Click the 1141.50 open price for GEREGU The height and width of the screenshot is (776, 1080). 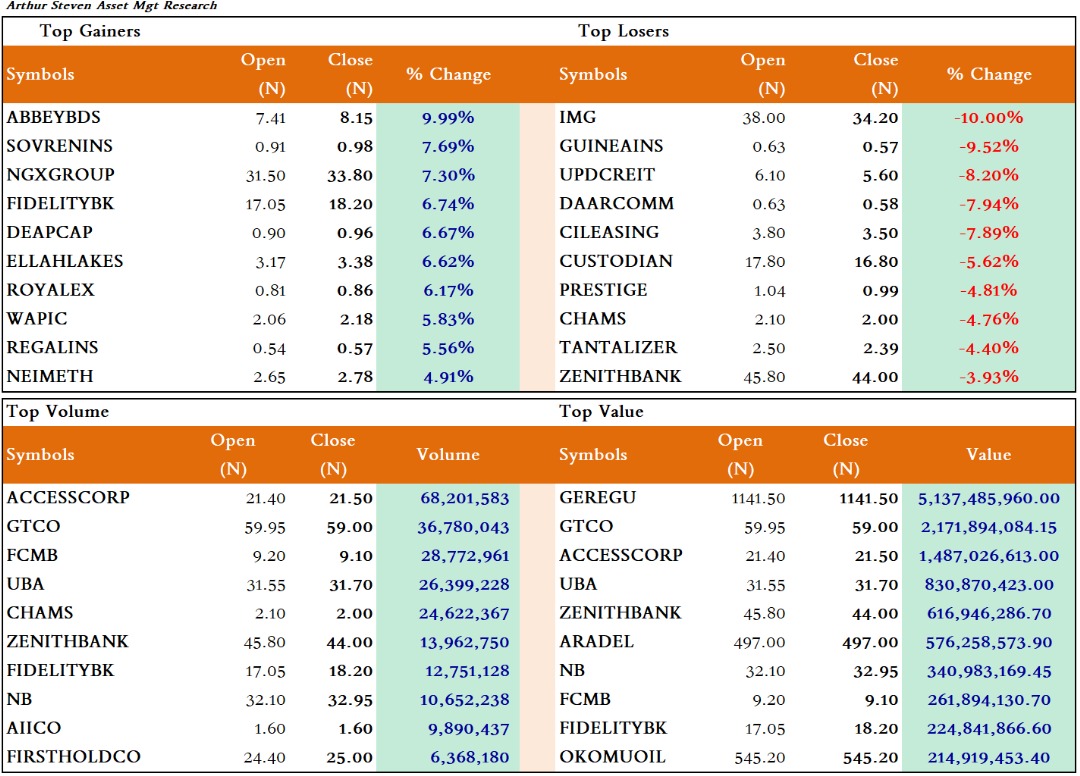758,499
